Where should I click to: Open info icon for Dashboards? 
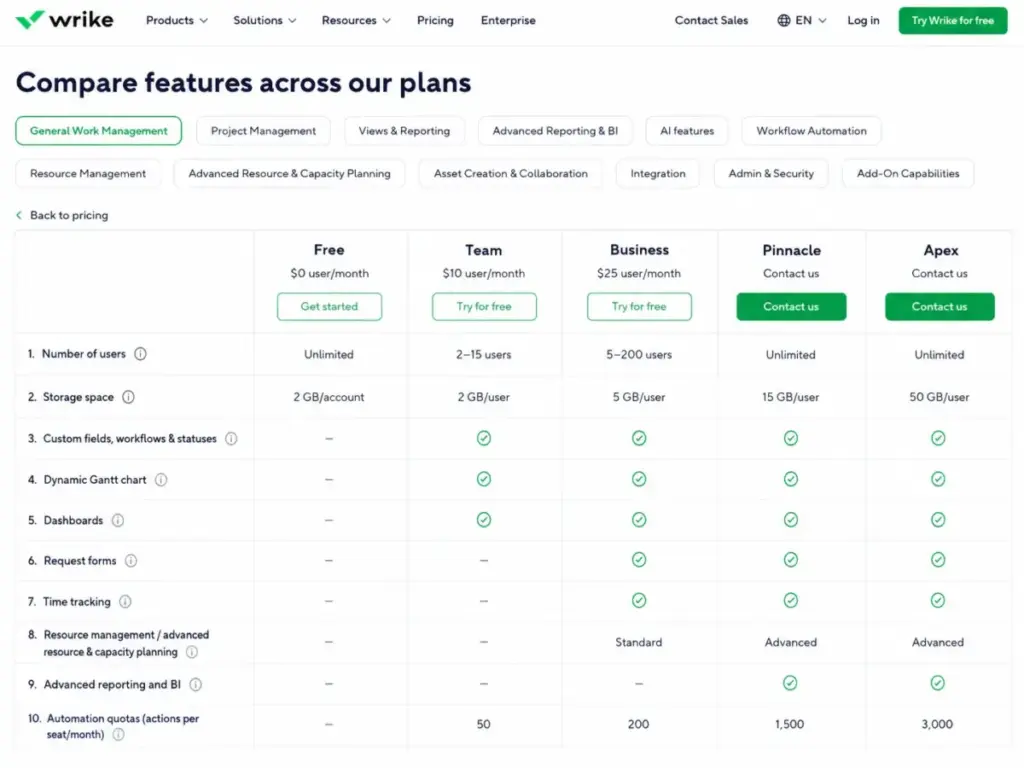(118, 520)
